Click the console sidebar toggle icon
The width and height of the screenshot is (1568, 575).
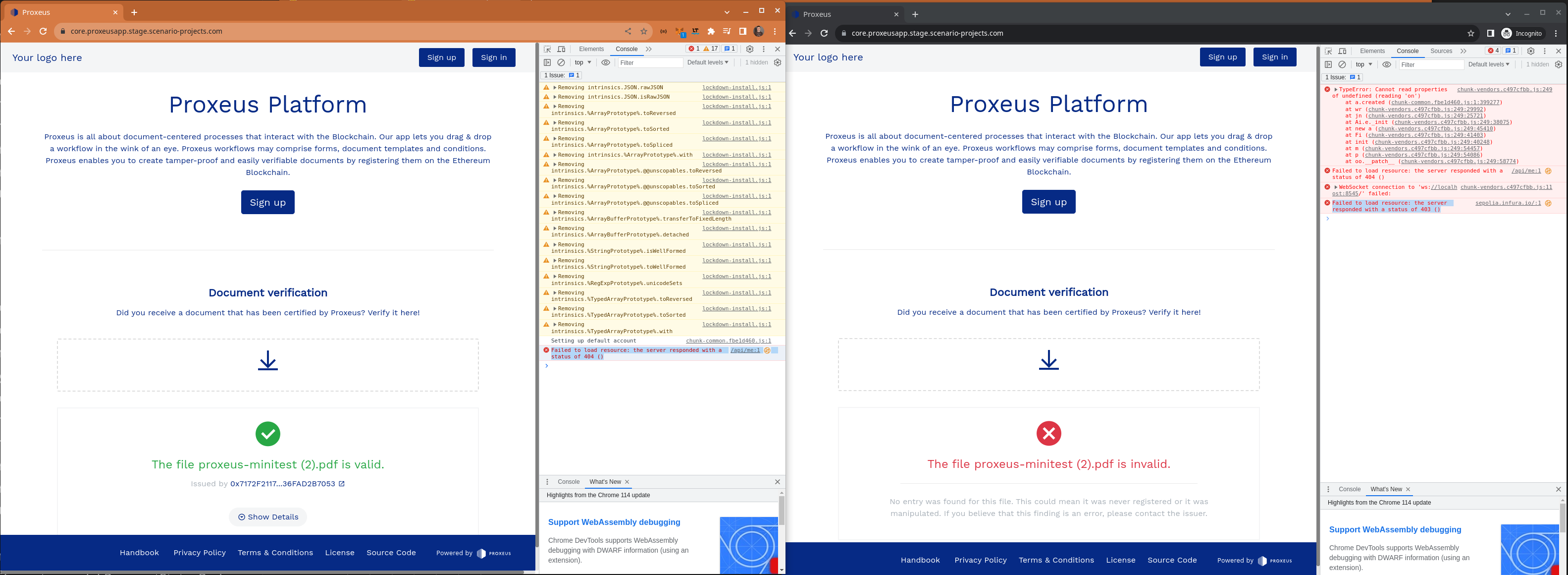[547, 62]
